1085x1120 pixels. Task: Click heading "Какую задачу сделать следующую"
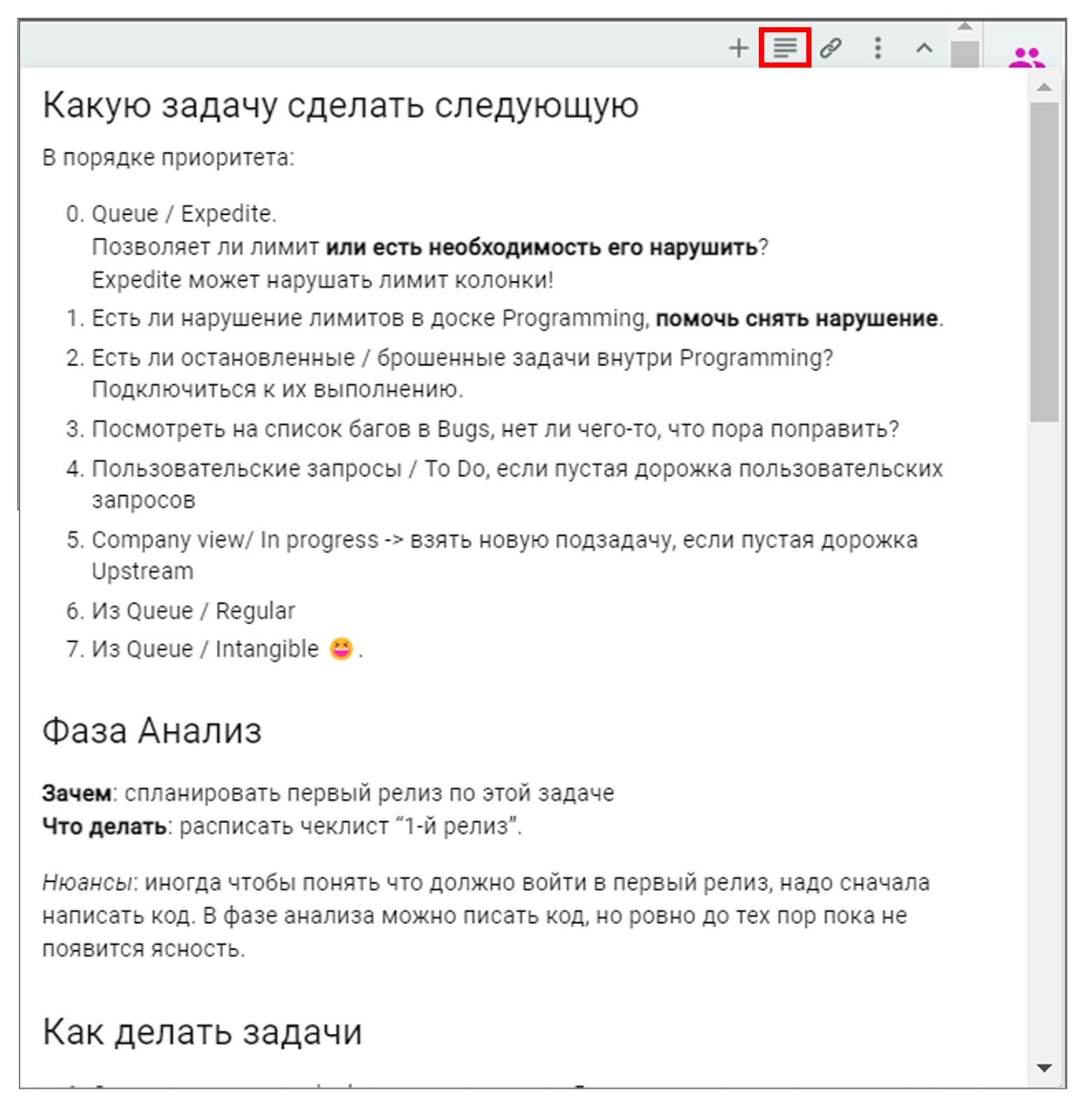pyautogui.click(x=340, y=106)
